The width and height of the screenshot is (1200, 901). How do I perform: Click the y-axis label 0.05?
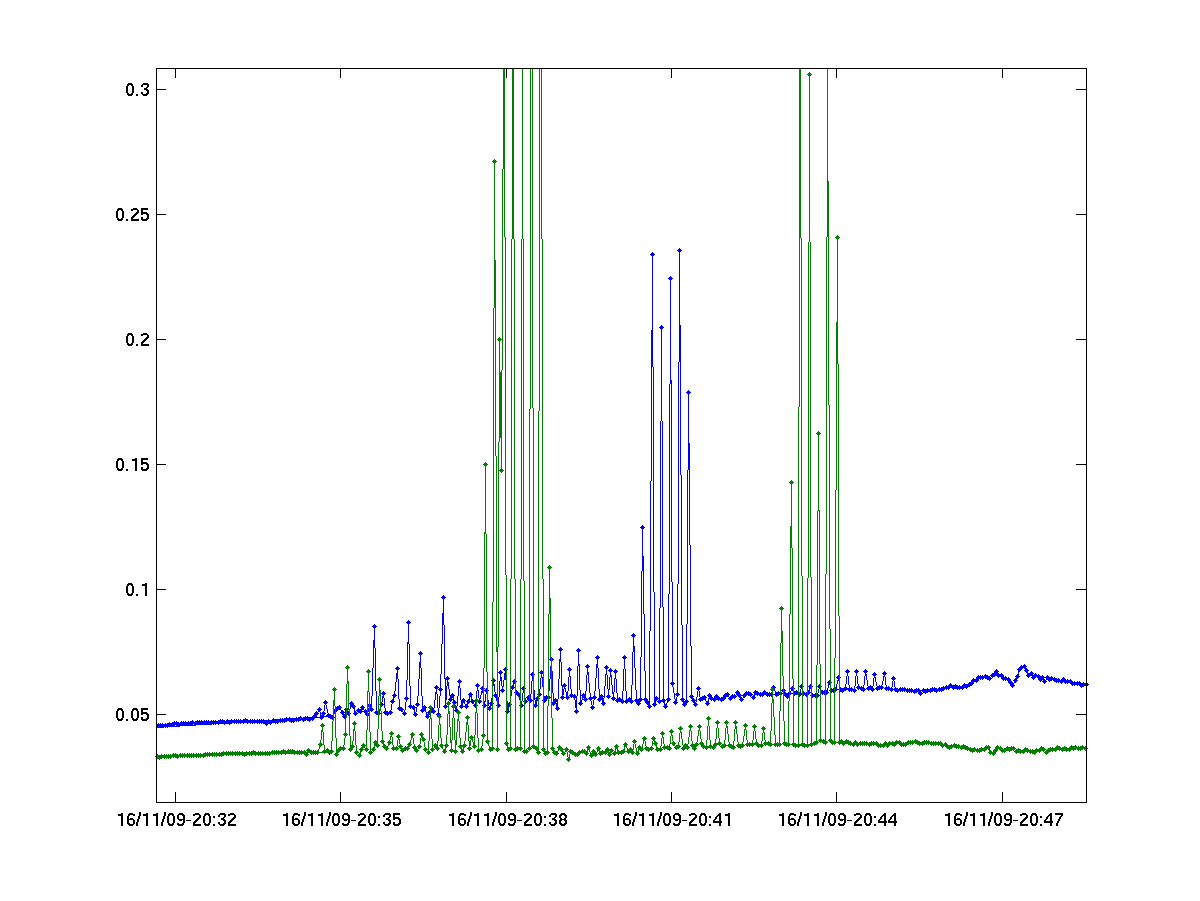tap(131, 715)
